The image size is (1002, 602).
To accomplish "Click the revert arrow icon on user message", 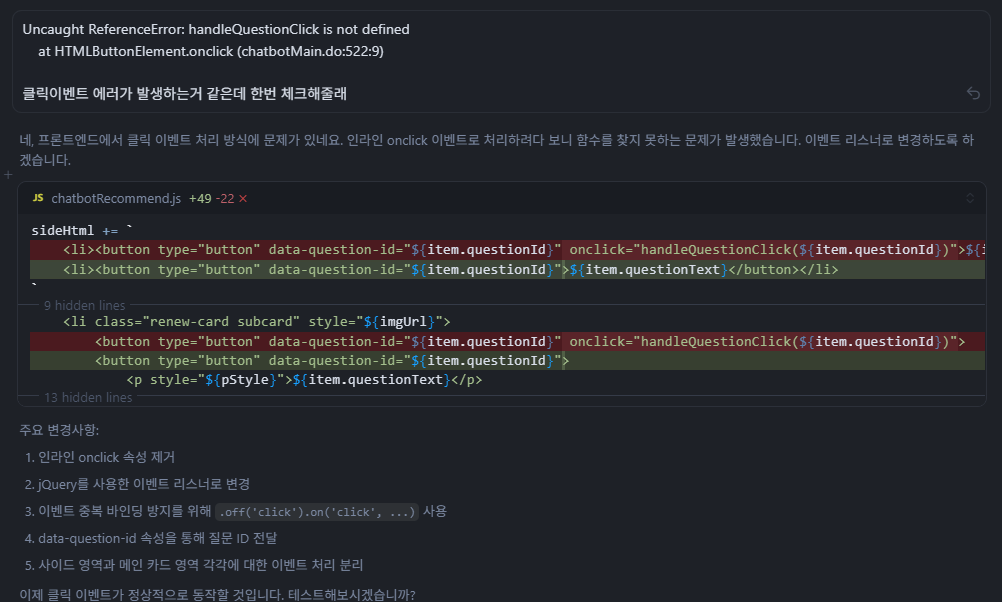I will coord(973,93).
